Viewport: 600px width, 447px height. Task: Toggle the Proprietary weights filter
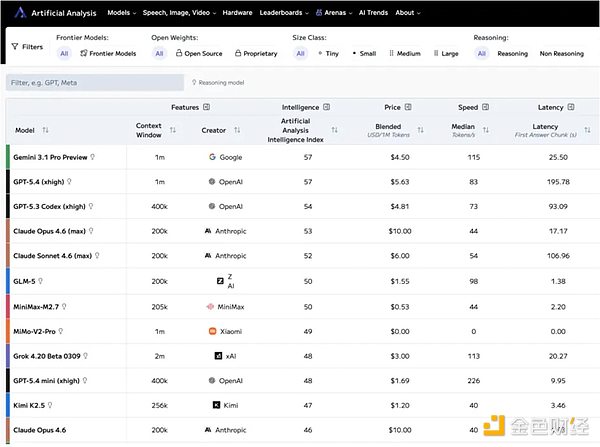click(x=255, y=53)
